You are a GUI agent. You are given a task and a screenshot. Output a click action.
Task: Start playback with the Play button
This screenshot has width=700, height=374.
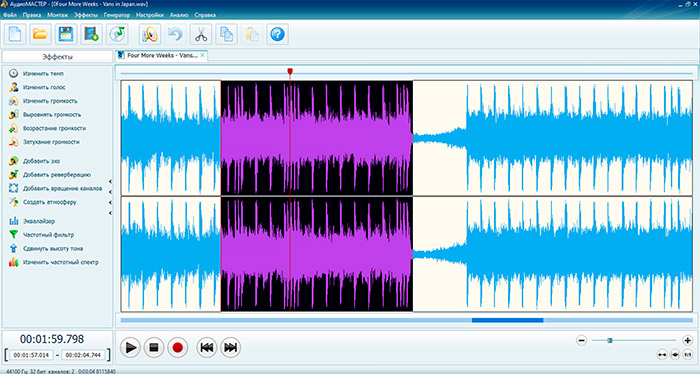point(130,347)
